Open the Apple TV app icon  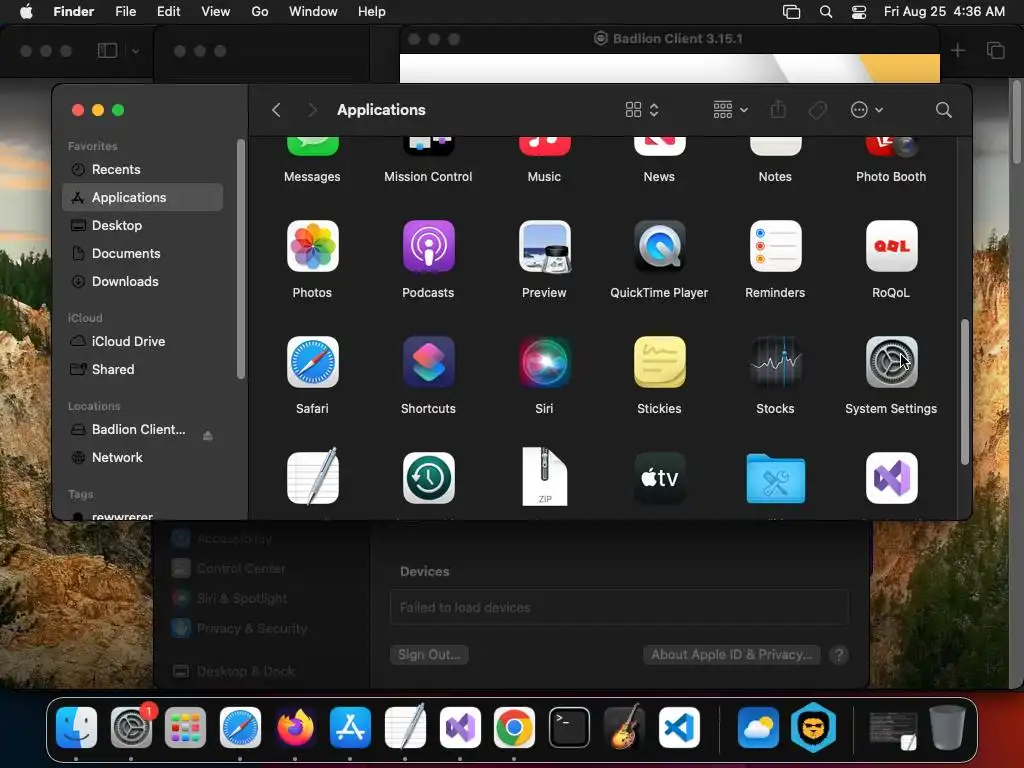tap(660, 478)
